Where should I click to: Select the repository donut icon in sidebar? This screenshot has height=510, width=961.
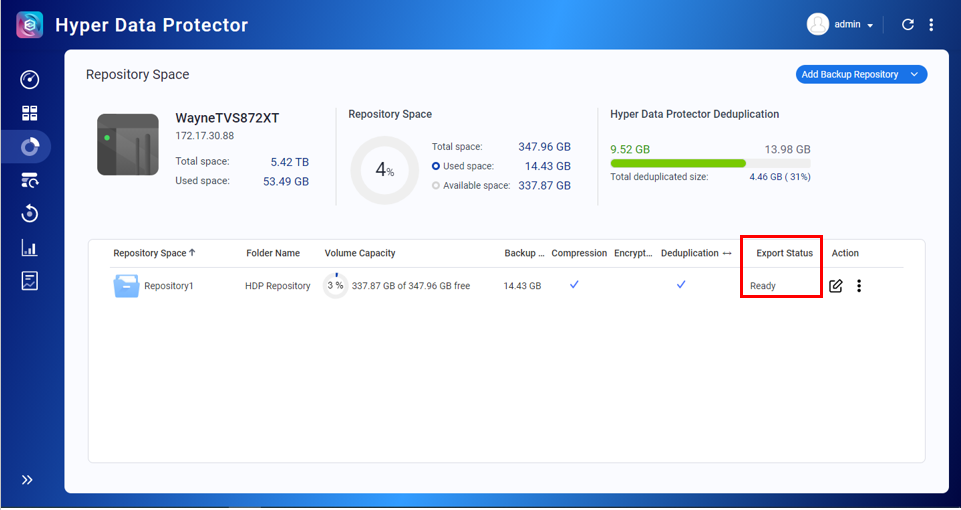click(x=29, y=147)
